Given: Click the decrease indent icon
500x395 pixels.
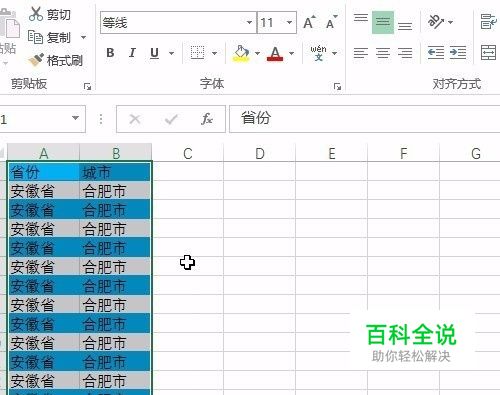Looking at the screenshot, I should coord(436,53).
